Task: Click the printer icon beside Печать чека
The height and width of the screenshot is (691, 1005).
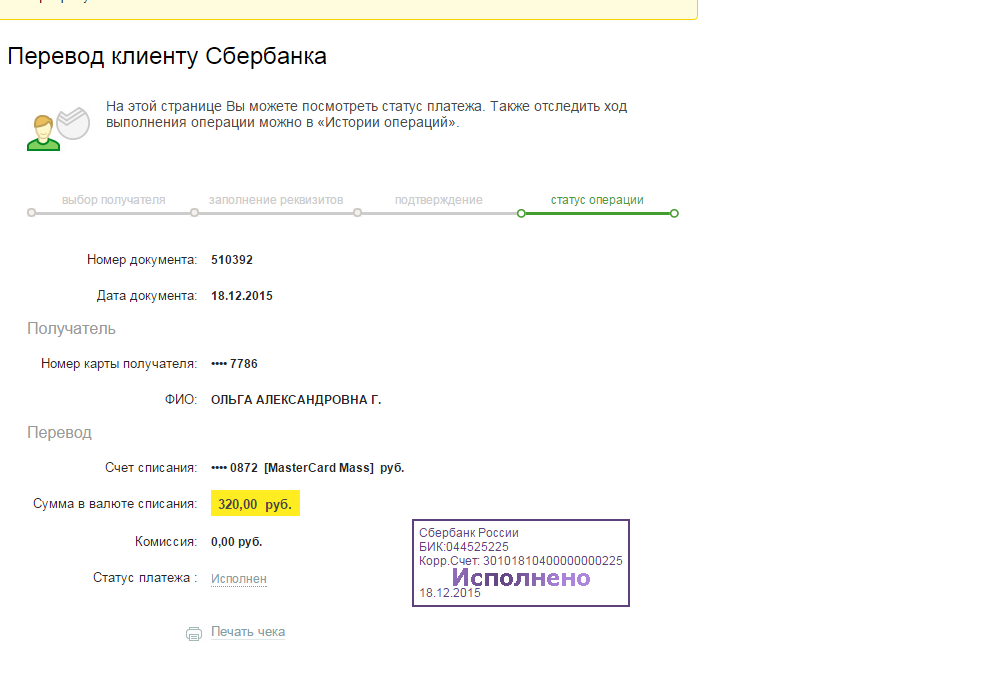Action: pyautogui.click(x=194, y=633)
